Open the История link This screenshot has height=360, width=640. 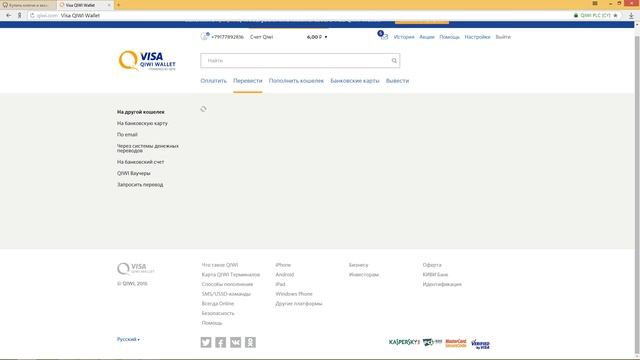point(404,37)
